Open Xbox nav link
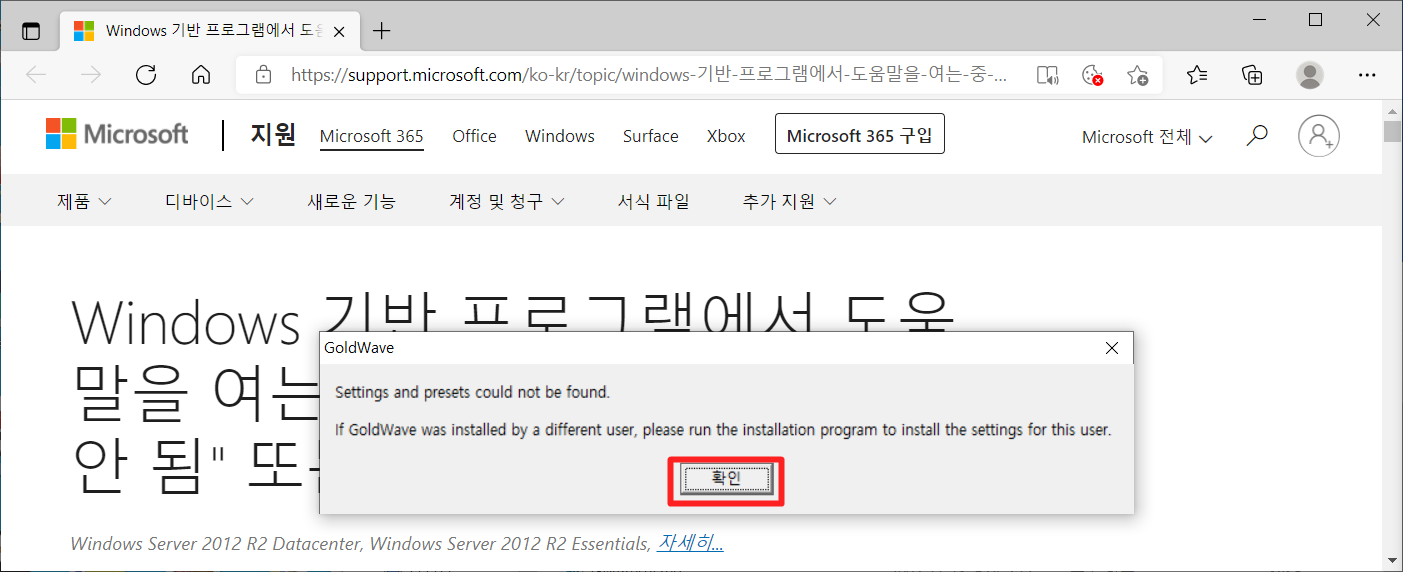Image resolution: width=1403 pixels, height=572 pixels. click(x=726, y=136)
